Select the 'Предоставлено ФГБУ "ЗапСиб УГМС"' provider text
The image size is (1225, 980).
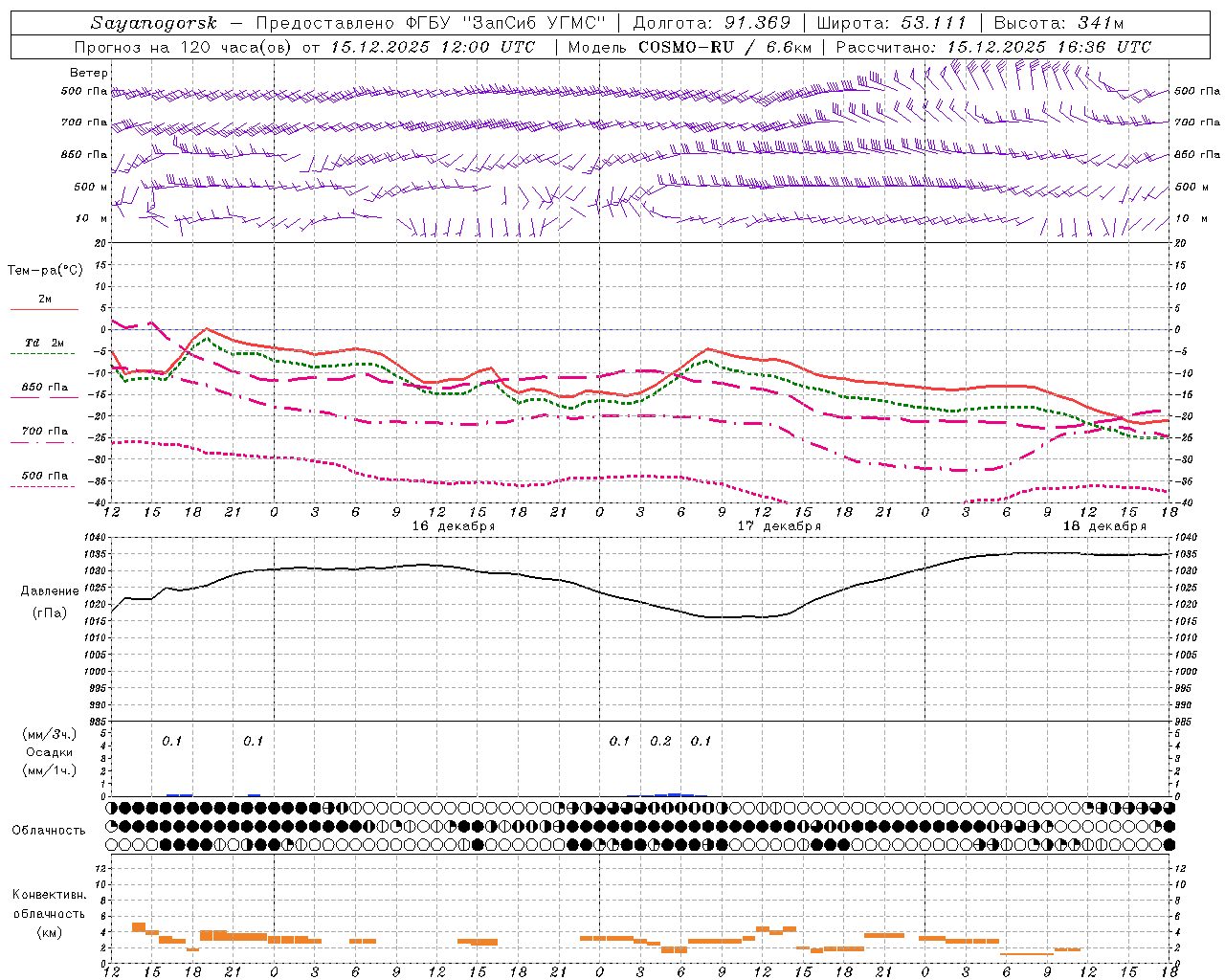pos(433,23)
